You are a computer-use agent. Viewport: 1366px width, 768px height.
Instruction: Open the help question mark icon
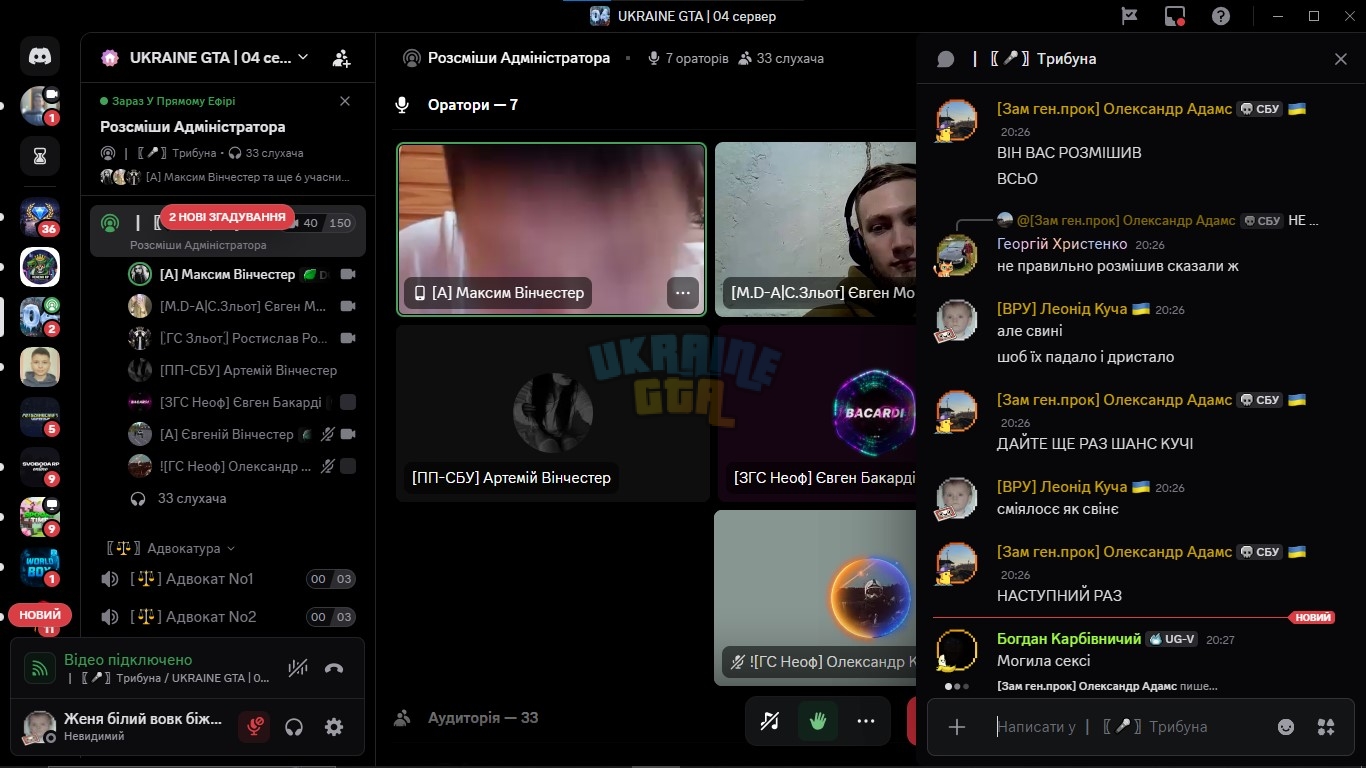coord(1221,16)
